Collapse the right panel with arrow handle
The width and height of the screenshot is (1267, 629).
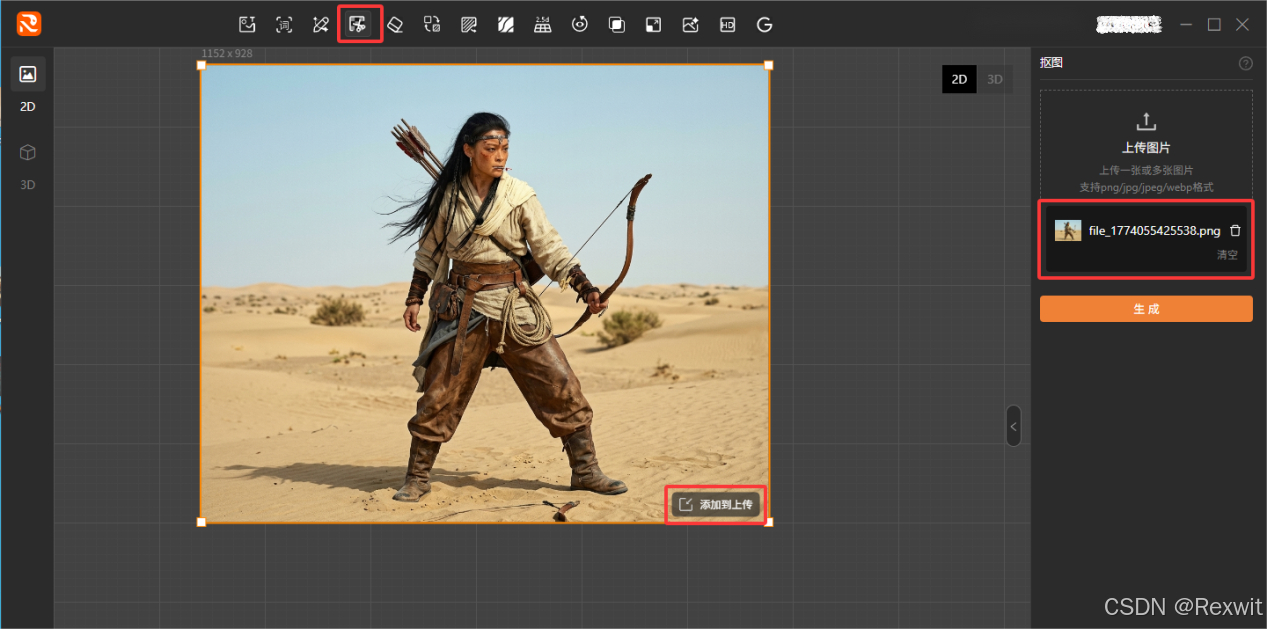click(1013, 426)
